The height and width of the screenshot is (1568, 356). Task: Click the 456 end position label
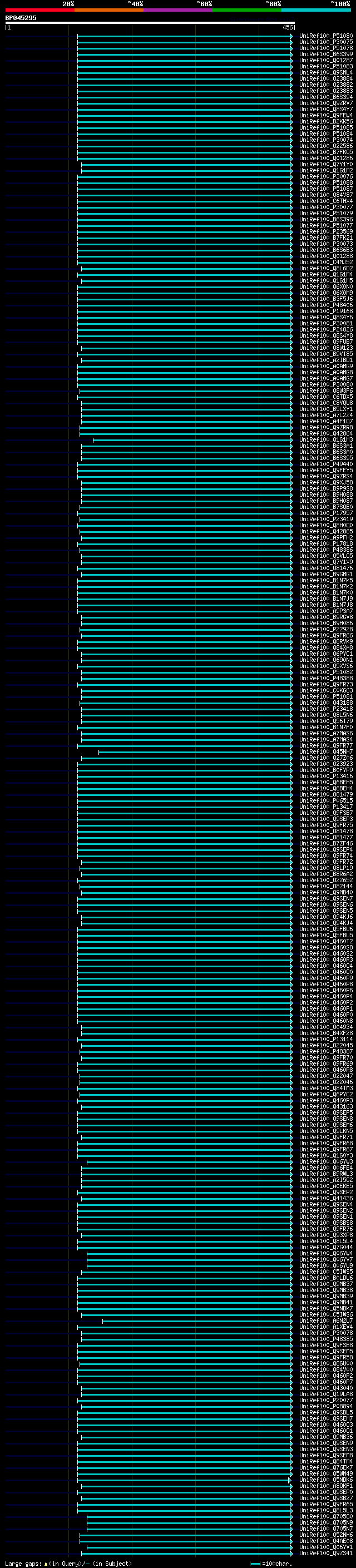[288, 27]
